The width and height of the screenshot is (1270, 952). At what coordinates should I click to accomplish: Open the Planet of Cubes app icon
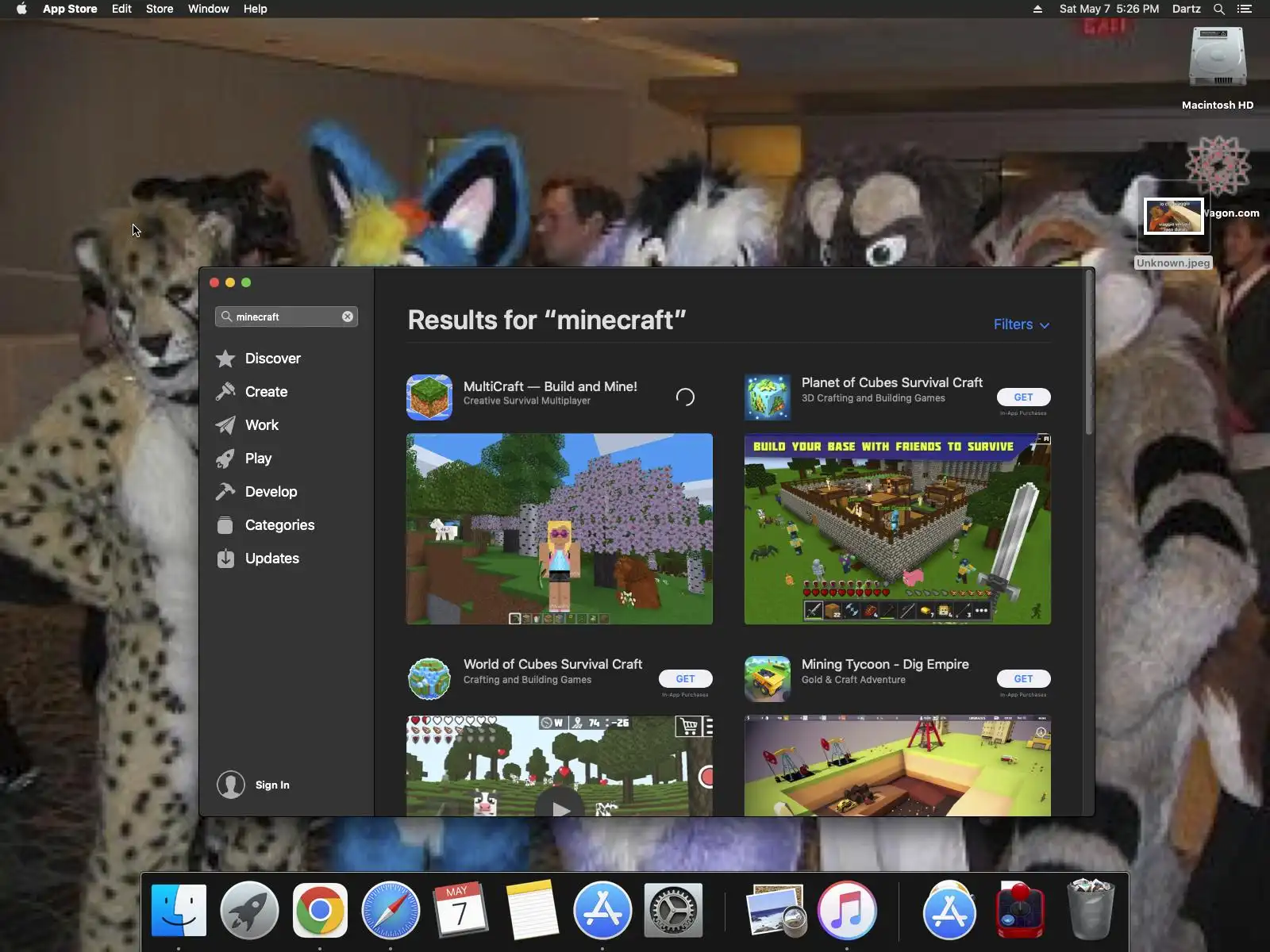coord(768,397)
